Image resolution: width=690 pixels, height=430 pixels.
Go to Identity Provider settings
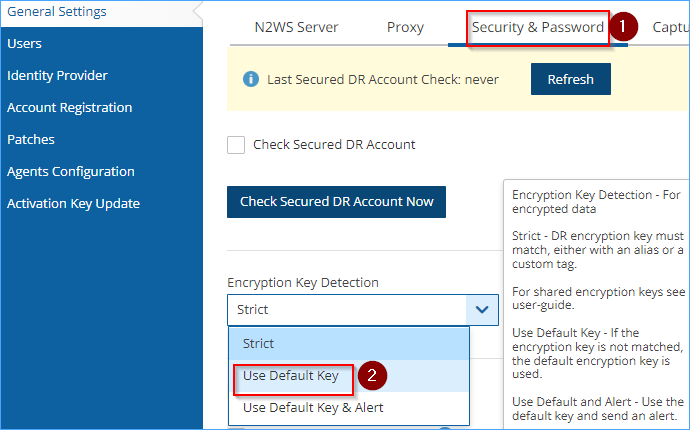click(57, 75)
